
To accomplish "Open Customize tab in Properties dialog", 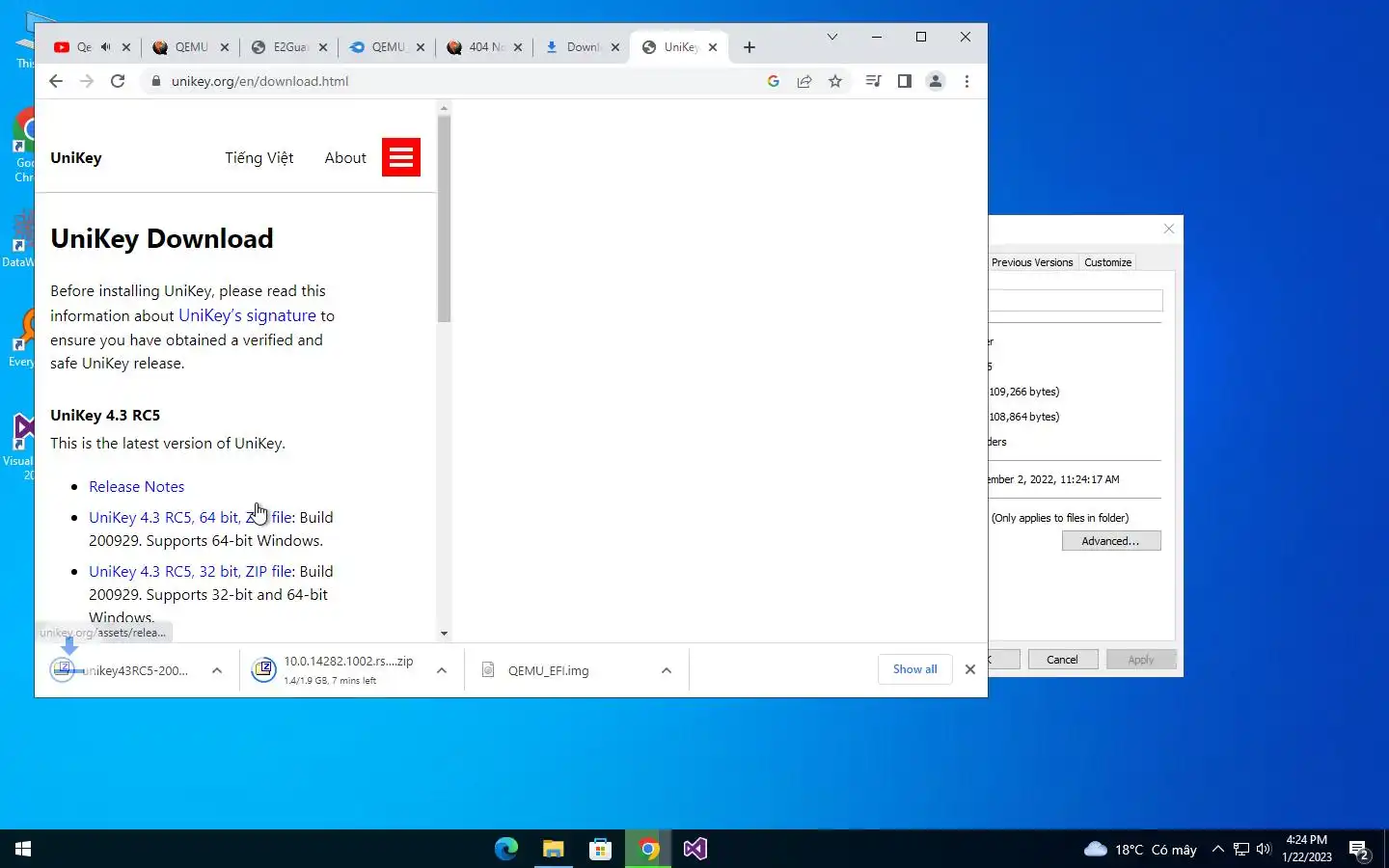I will click(1107, 262).
